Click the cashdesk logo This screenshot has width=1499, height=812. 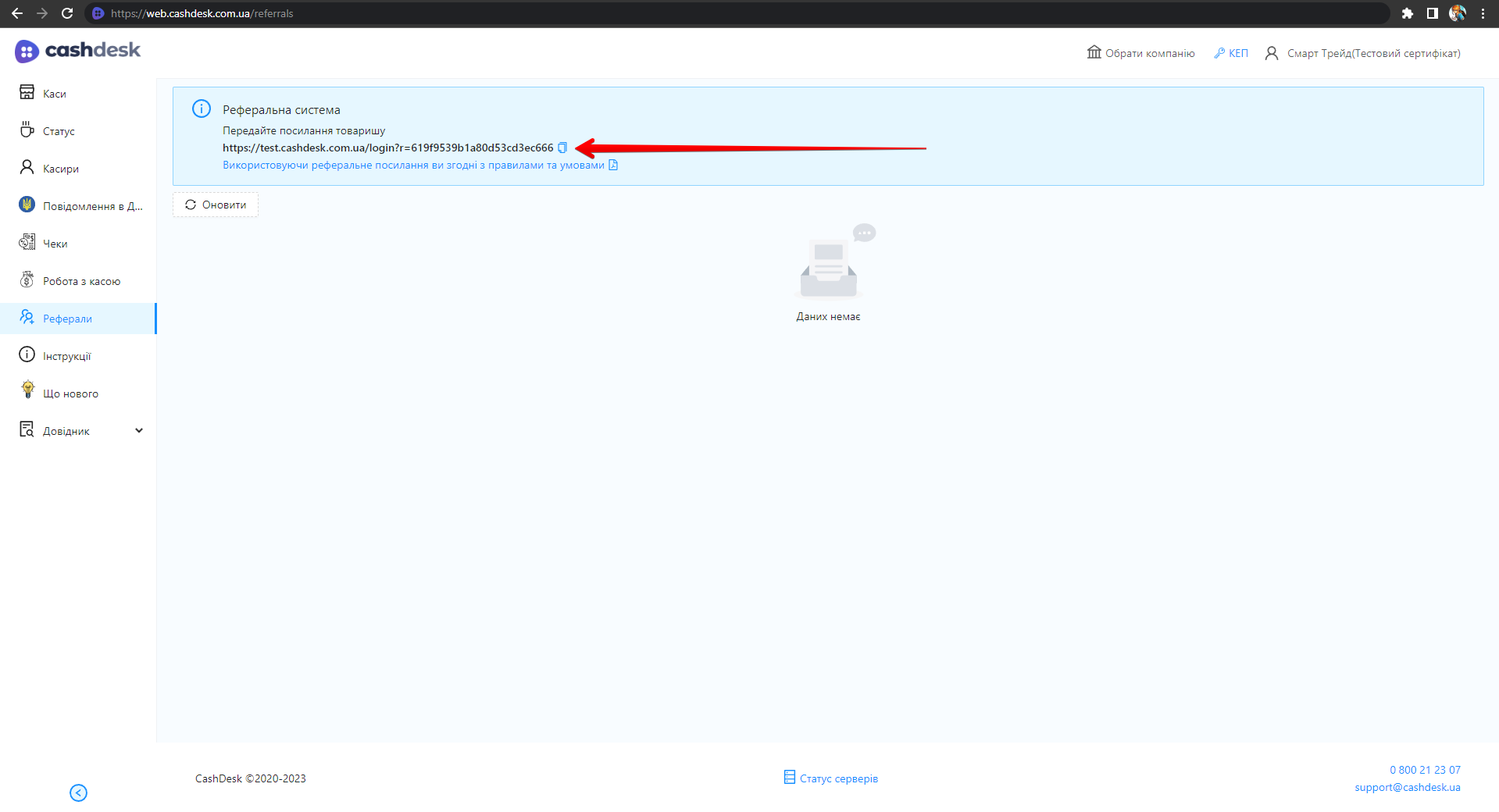[x=77, y=51]
